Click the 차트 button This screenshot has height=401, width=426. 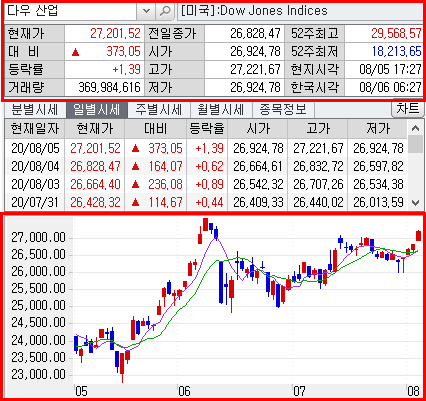coord(408,109)
